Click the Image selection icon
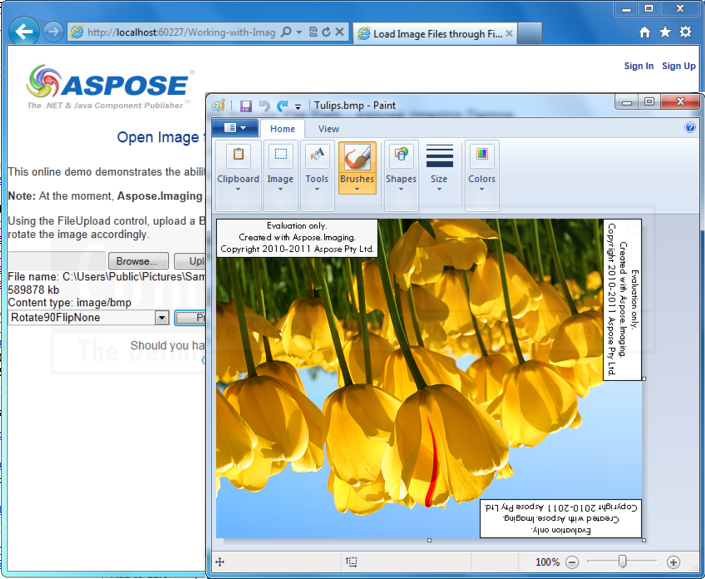This screenshot has height=579, width=705. tap(281, 156)
